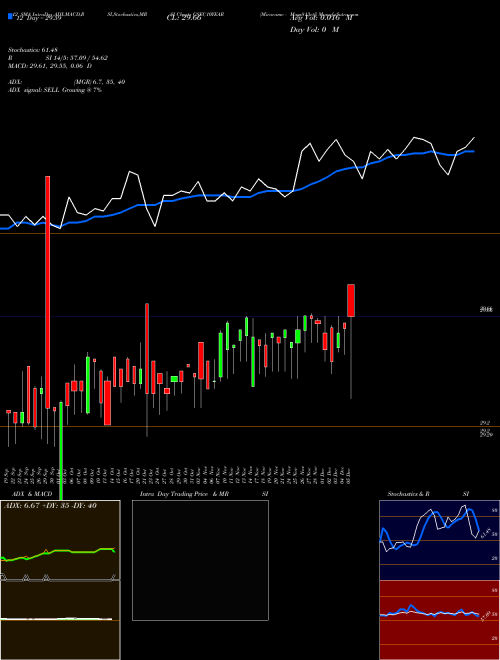Click the current price label on right axis
This screenshot has width=500, height=660.
486,310
